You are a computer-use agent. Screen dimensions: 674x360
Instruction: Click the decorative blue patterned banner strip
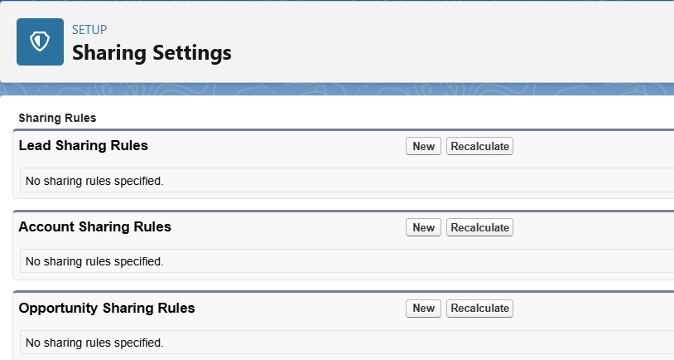point(337,89)
